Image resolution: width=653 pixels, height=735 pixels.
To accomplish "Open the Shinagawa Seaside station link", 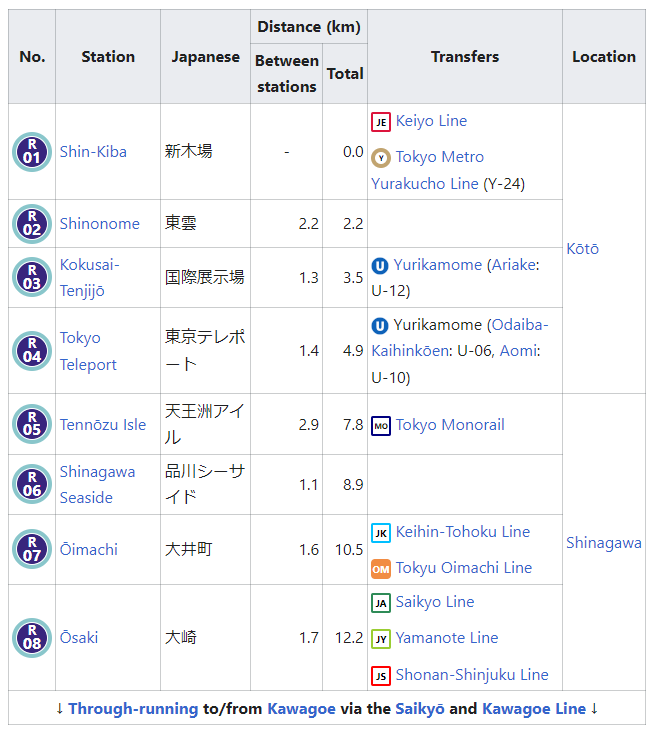I will (98, 485).
